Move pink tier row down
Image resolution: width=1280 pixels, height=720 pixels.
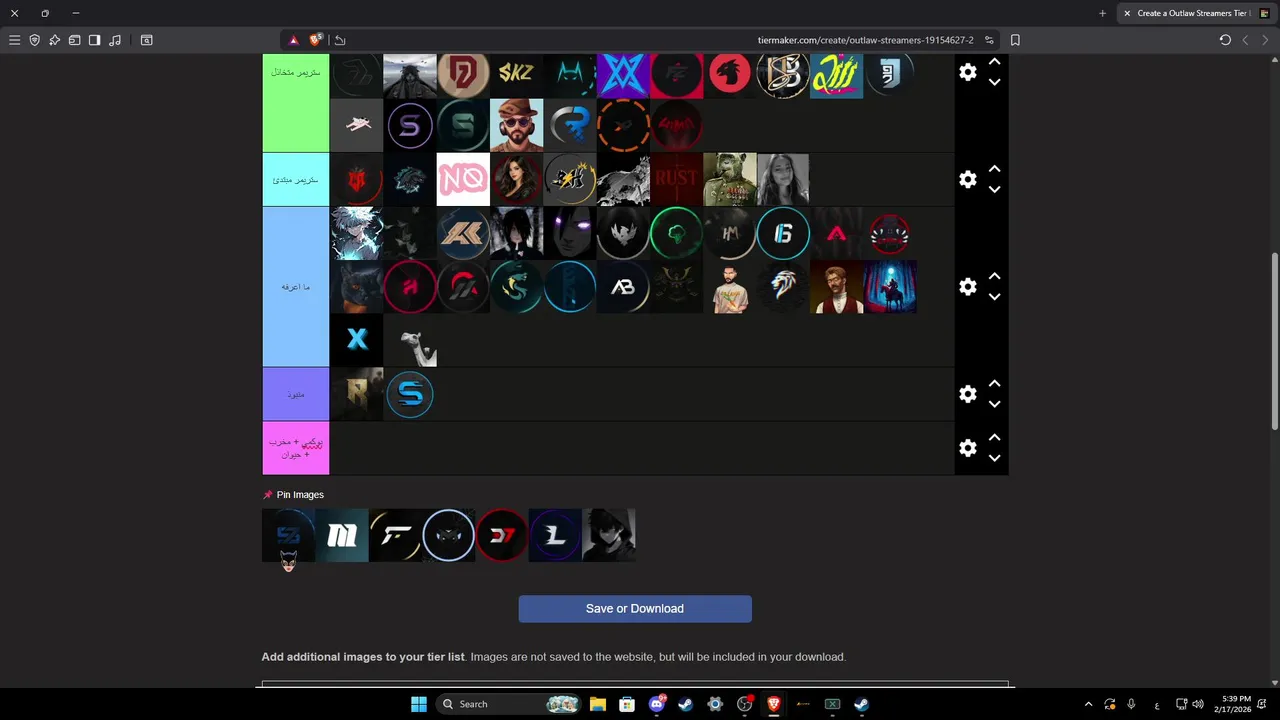994,458
